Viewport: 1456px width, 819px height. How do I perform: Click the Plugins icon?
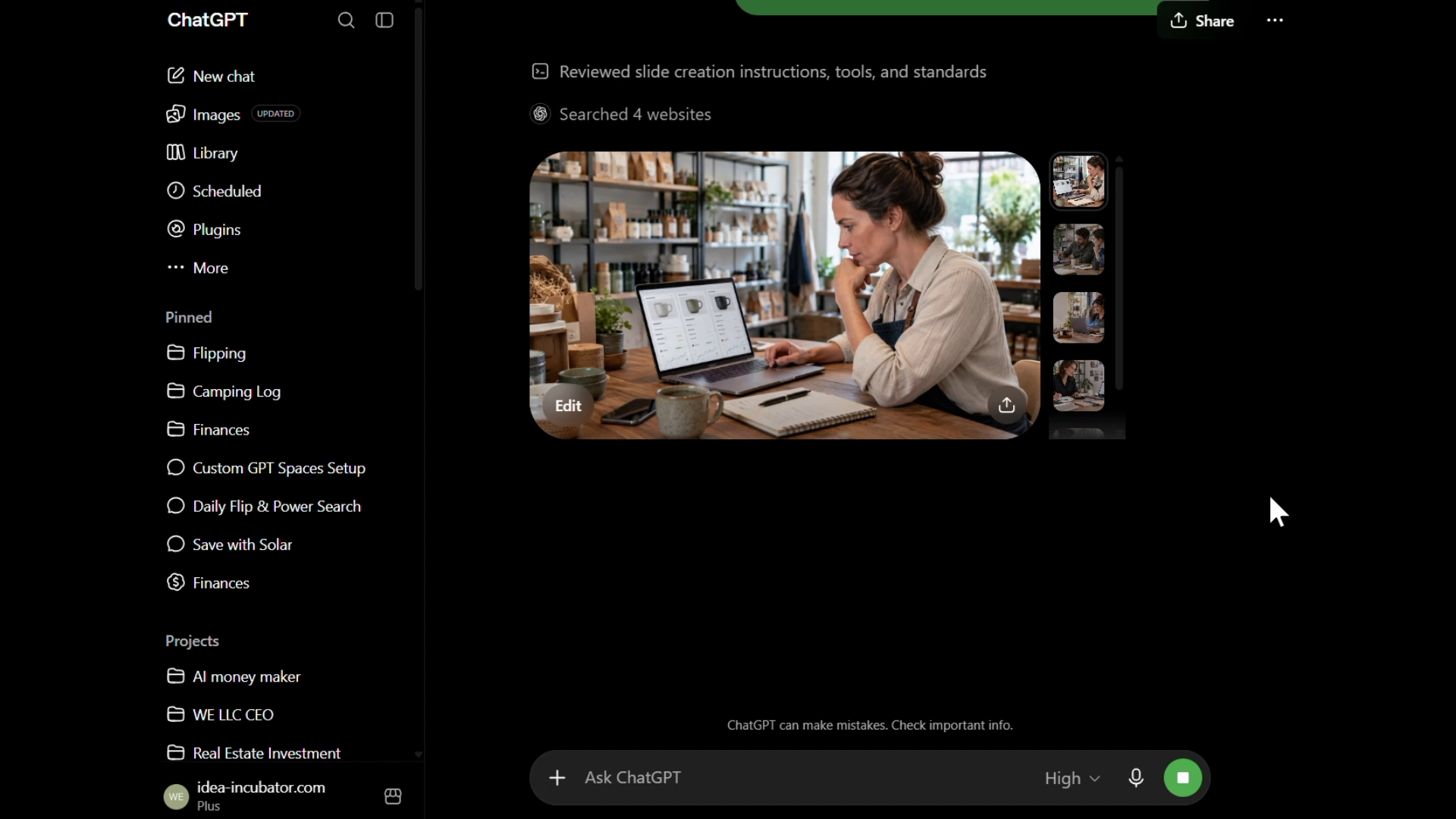pyautogui.click(x=175, y=228)
